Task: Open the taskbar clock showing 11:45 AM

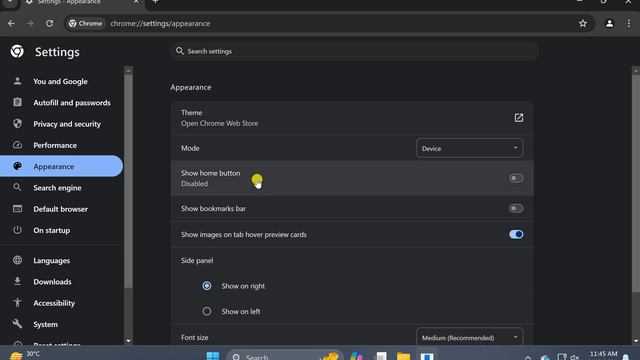Action: coord(603,355)
